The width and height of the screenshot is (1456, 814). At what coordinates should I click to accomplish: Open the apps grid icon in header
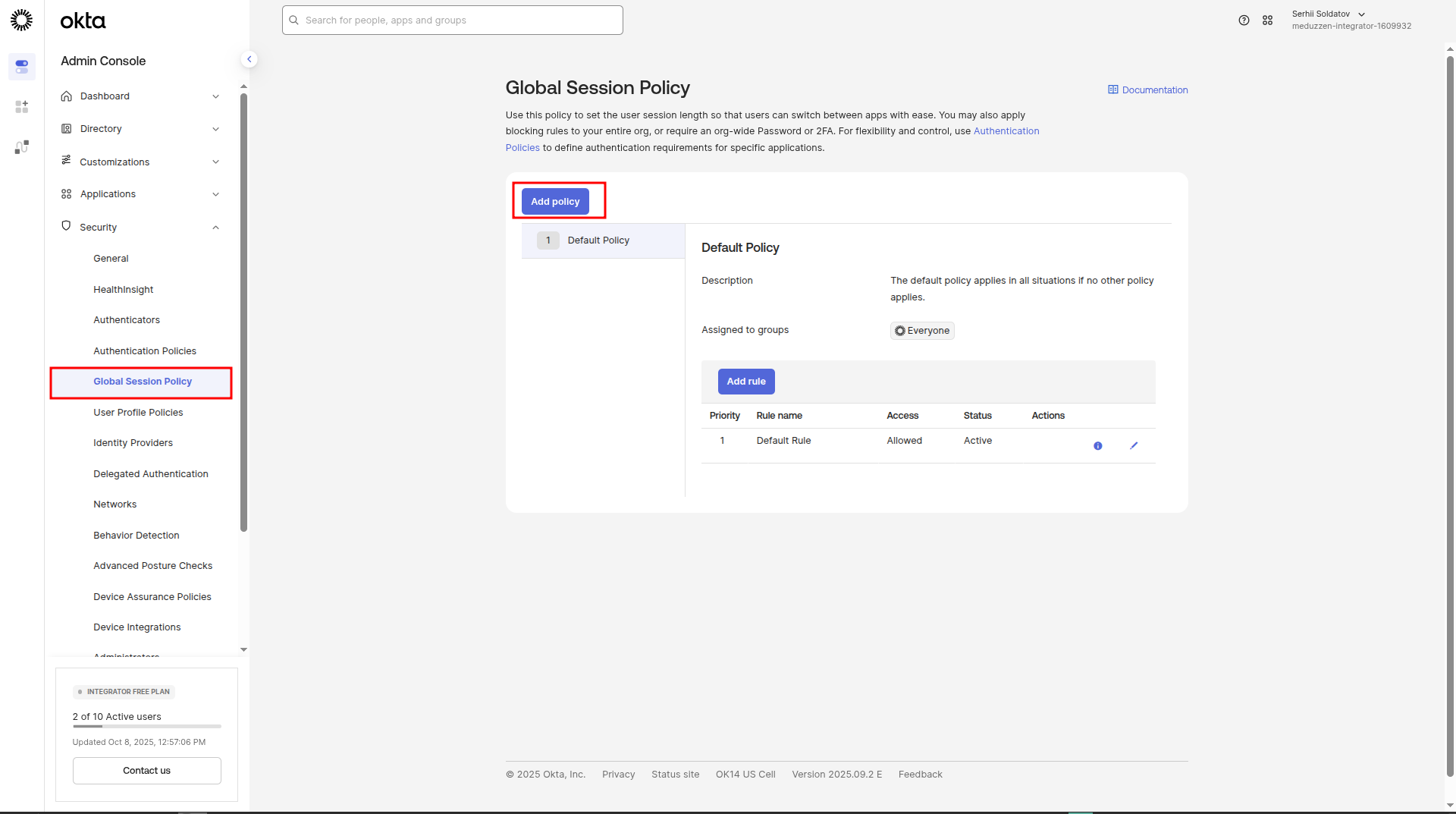[1268, 20]
